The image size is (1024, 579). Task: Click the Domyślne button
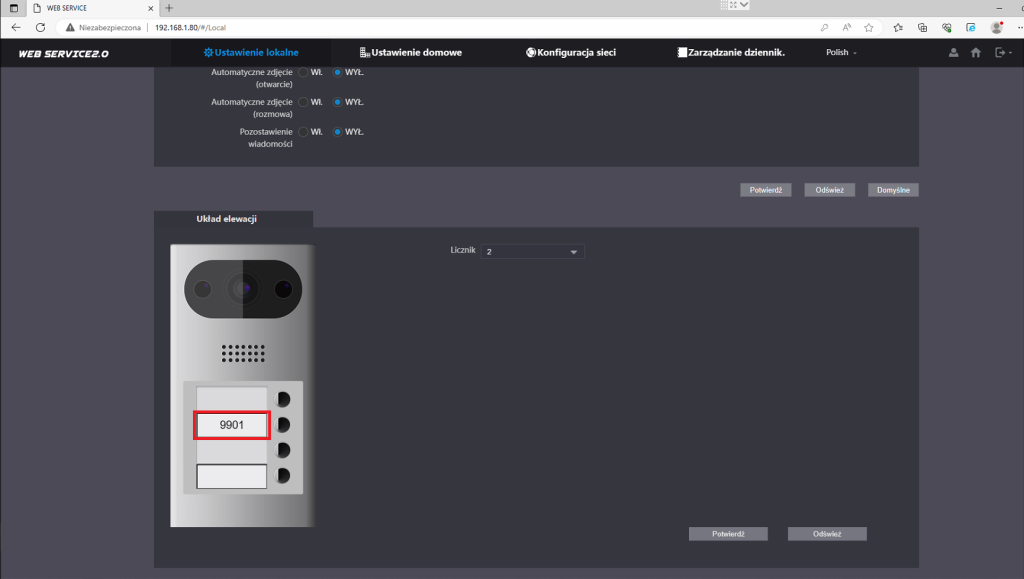point(892,190)
